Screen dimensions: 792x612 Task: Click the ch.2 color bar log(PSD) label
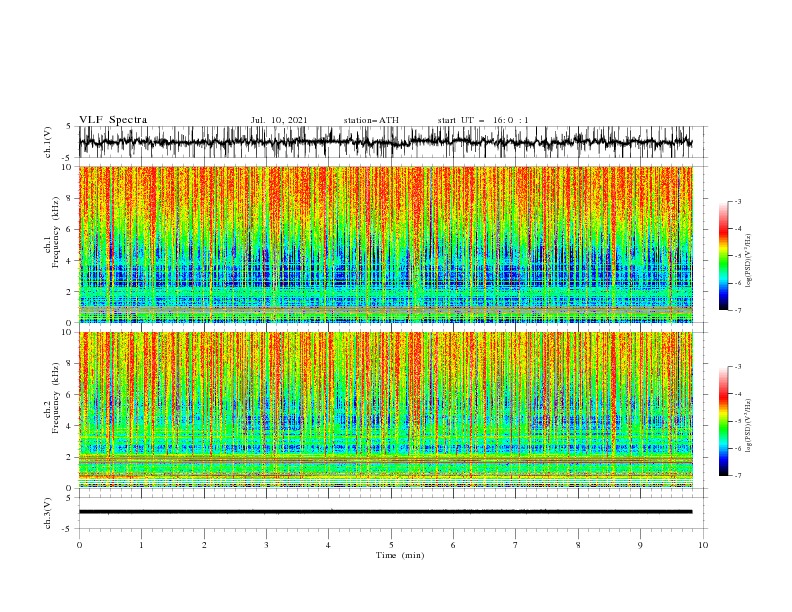point(748,426)
